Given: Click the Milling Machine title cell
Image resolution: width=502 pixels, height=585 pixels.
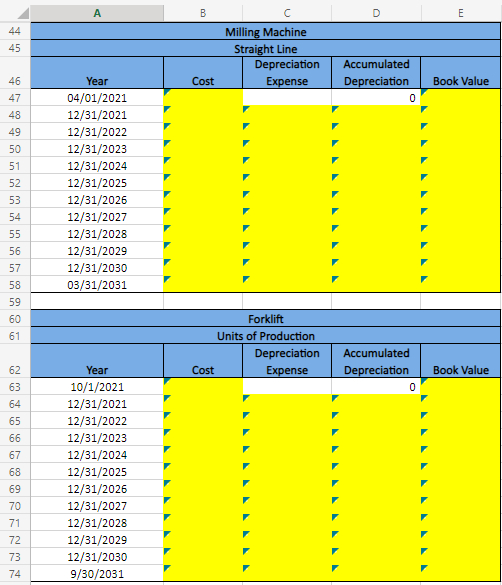Looking at the screenshot, I should [266, 32].
